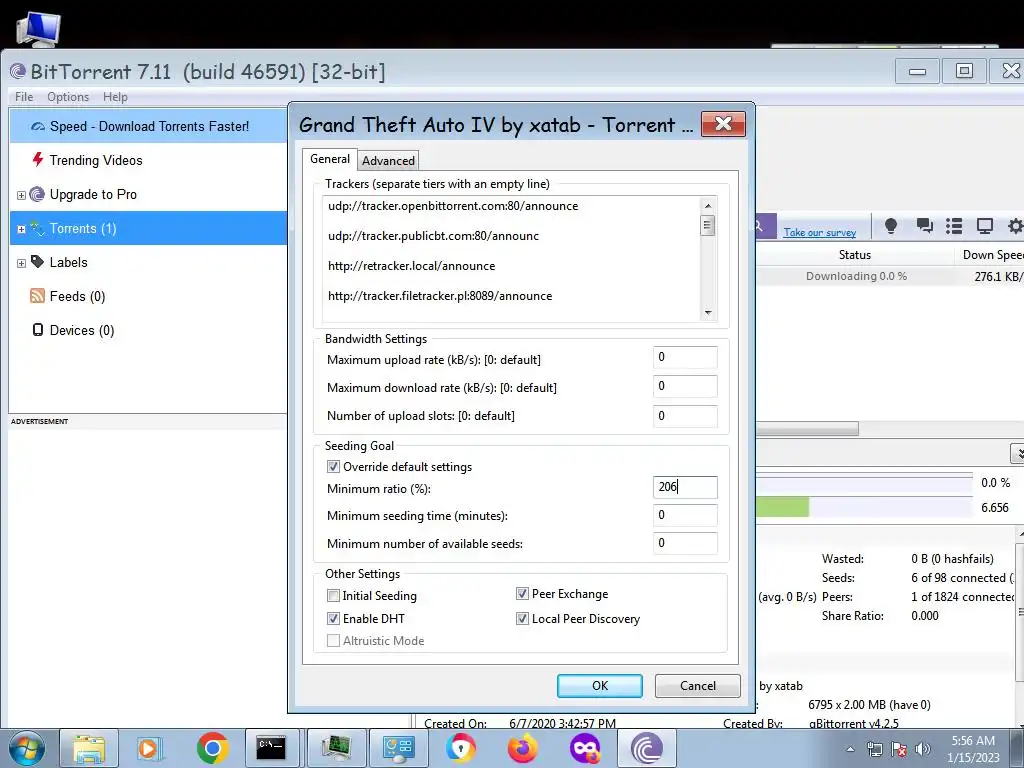Click the tracker udp://tracker.openbittorrent.com:80/announce line
Screen dimensions: 1024x768
pyautogui.click(x=453, y=206)
